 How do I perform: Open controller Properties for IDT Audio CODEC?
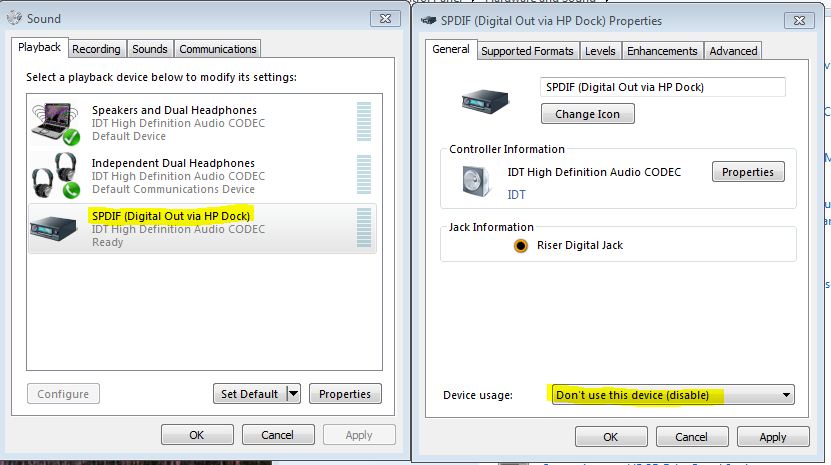tap(748, 172)
